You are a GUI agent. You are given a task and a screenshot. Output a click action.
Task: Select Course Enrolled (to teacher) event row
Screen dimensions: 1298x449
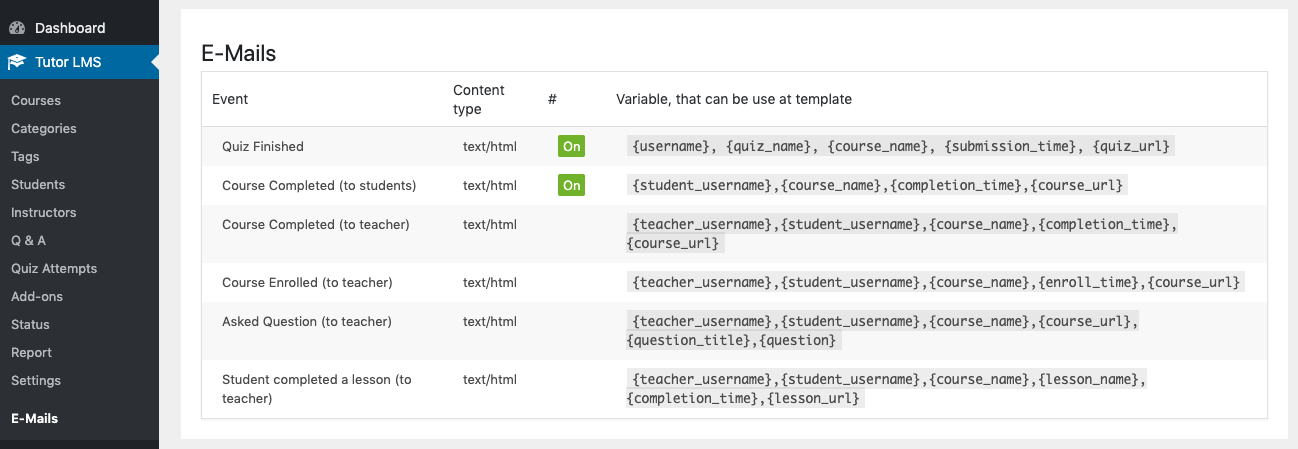point(734,283)
